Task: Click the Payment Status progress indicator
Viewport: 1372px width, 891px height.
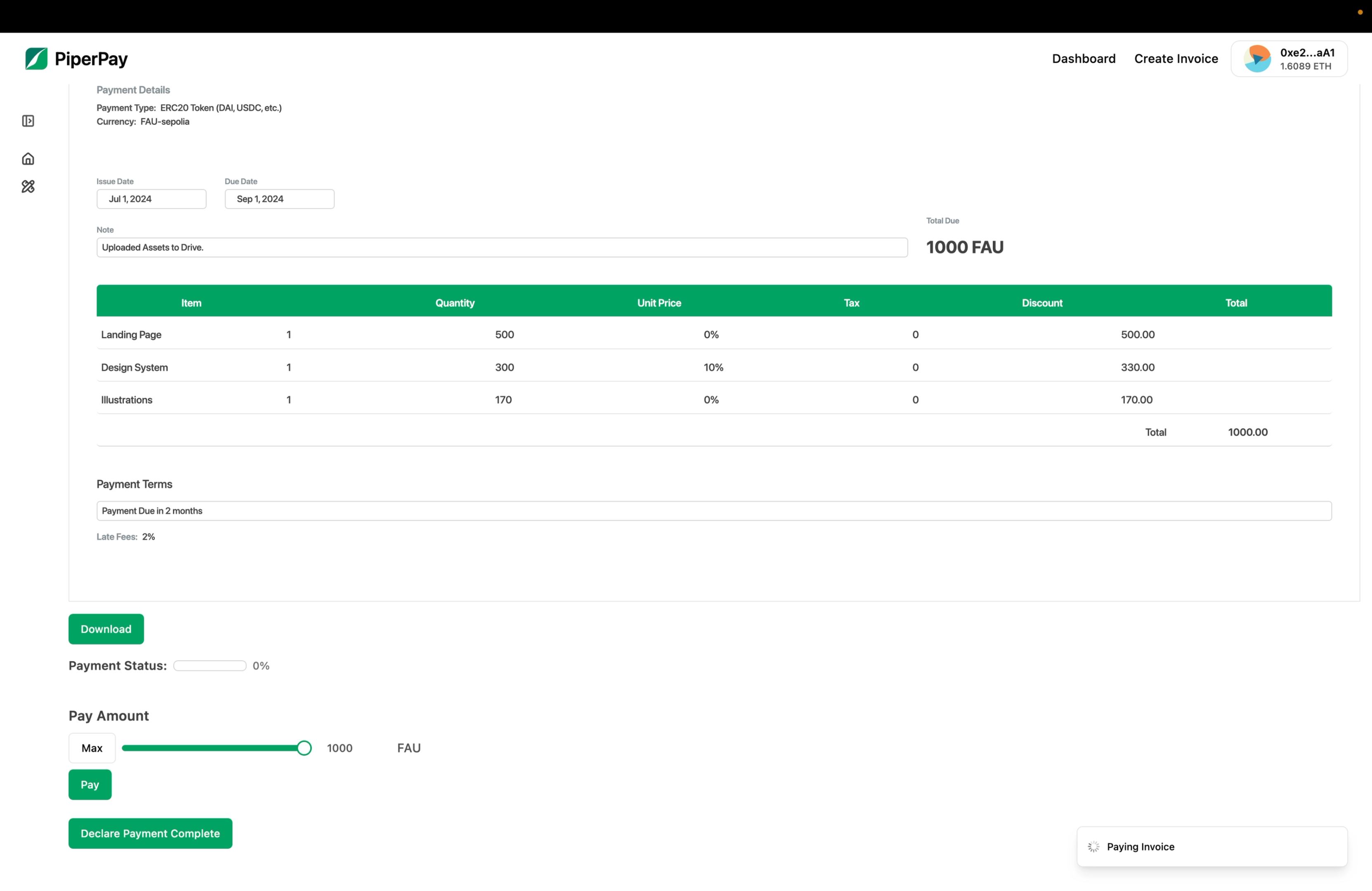Action: [209, 665]
